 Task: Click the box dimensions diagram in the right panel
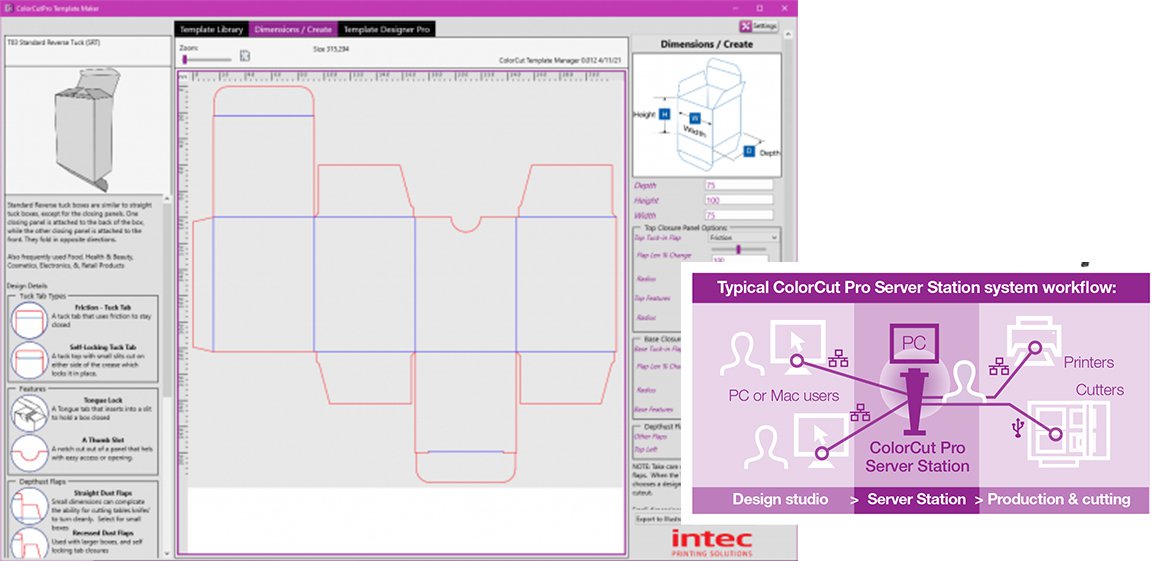pos(706,114)
